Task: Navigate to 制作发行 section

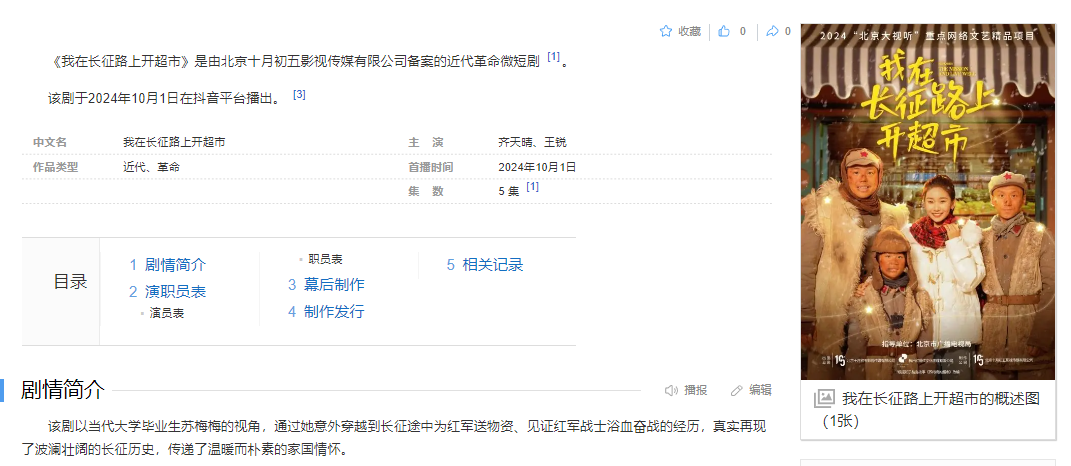Action: pyautogui.click(x=334, y=312)
